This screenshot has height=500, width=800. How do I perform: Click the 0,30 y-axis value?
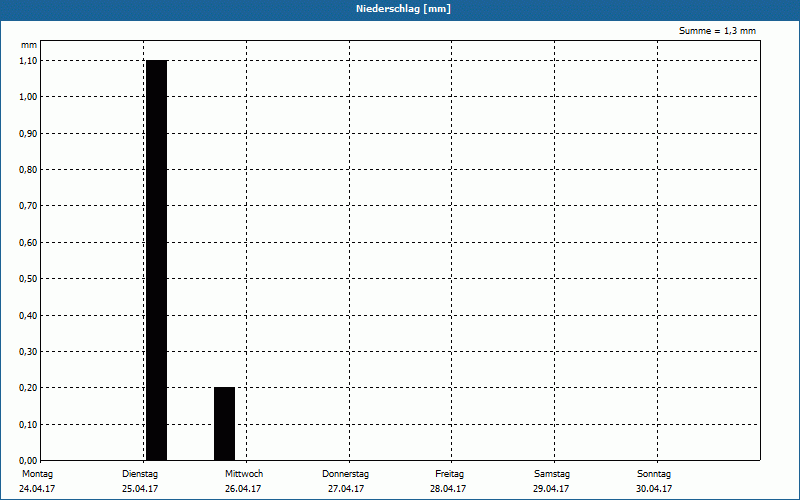(28, 352)
